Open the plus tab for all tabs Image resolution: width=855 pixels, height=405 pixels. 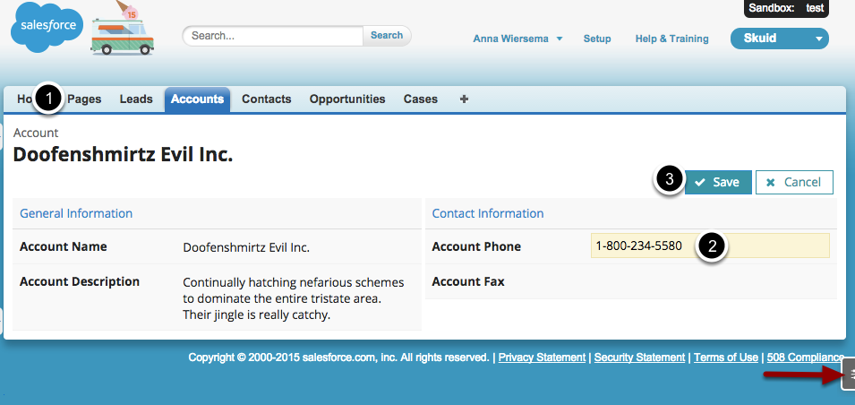[463, 99]
